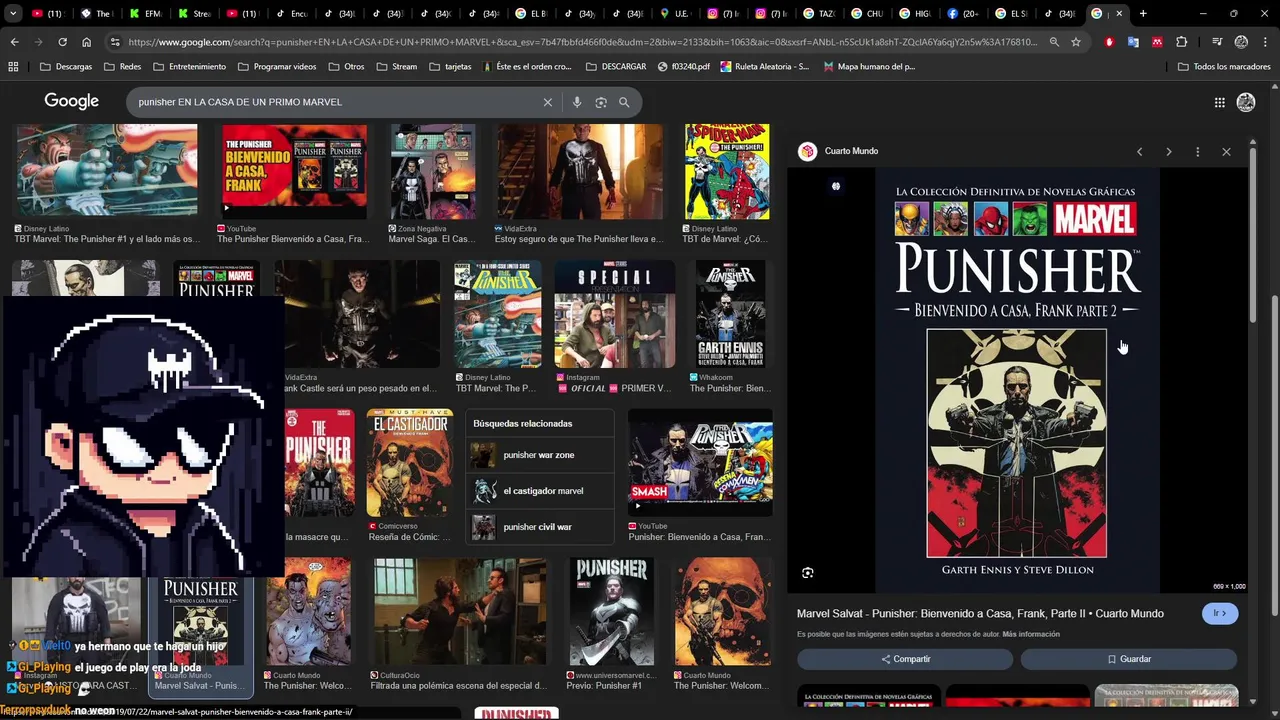Save the image with the Guardar button

tap(1129, 659)
